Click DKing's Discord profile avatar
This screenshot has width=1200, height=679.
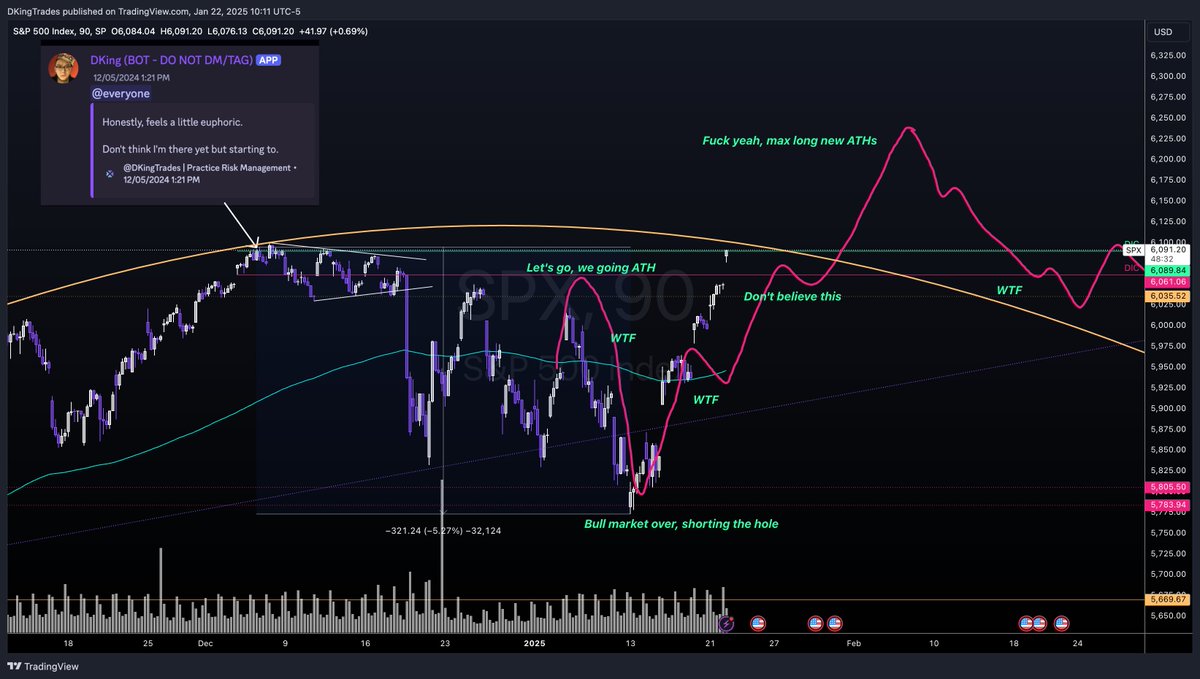point(64,70)
